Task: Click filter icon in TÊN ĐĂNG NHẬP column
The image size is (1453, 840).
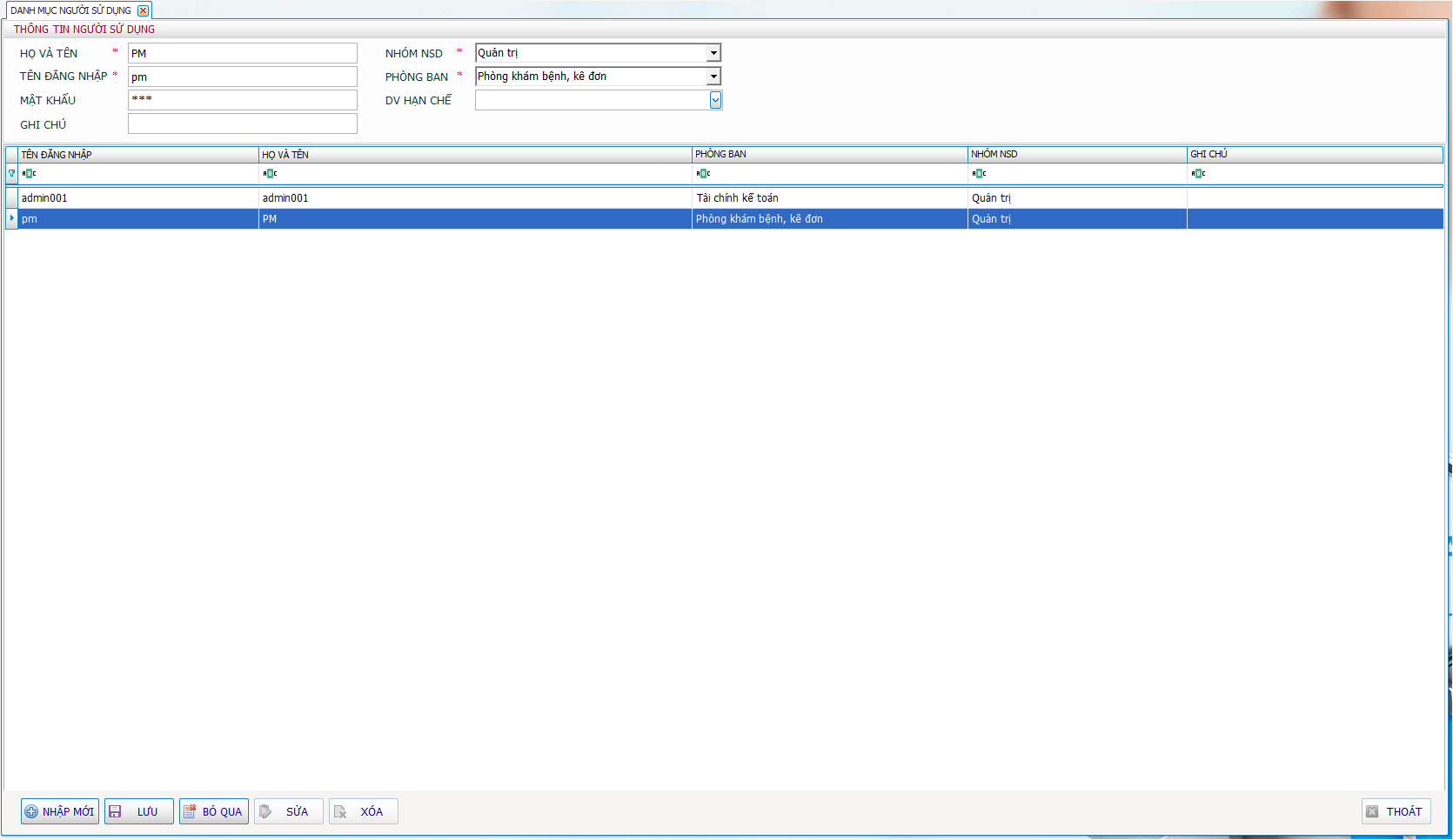Action: (x=29, y=173)
